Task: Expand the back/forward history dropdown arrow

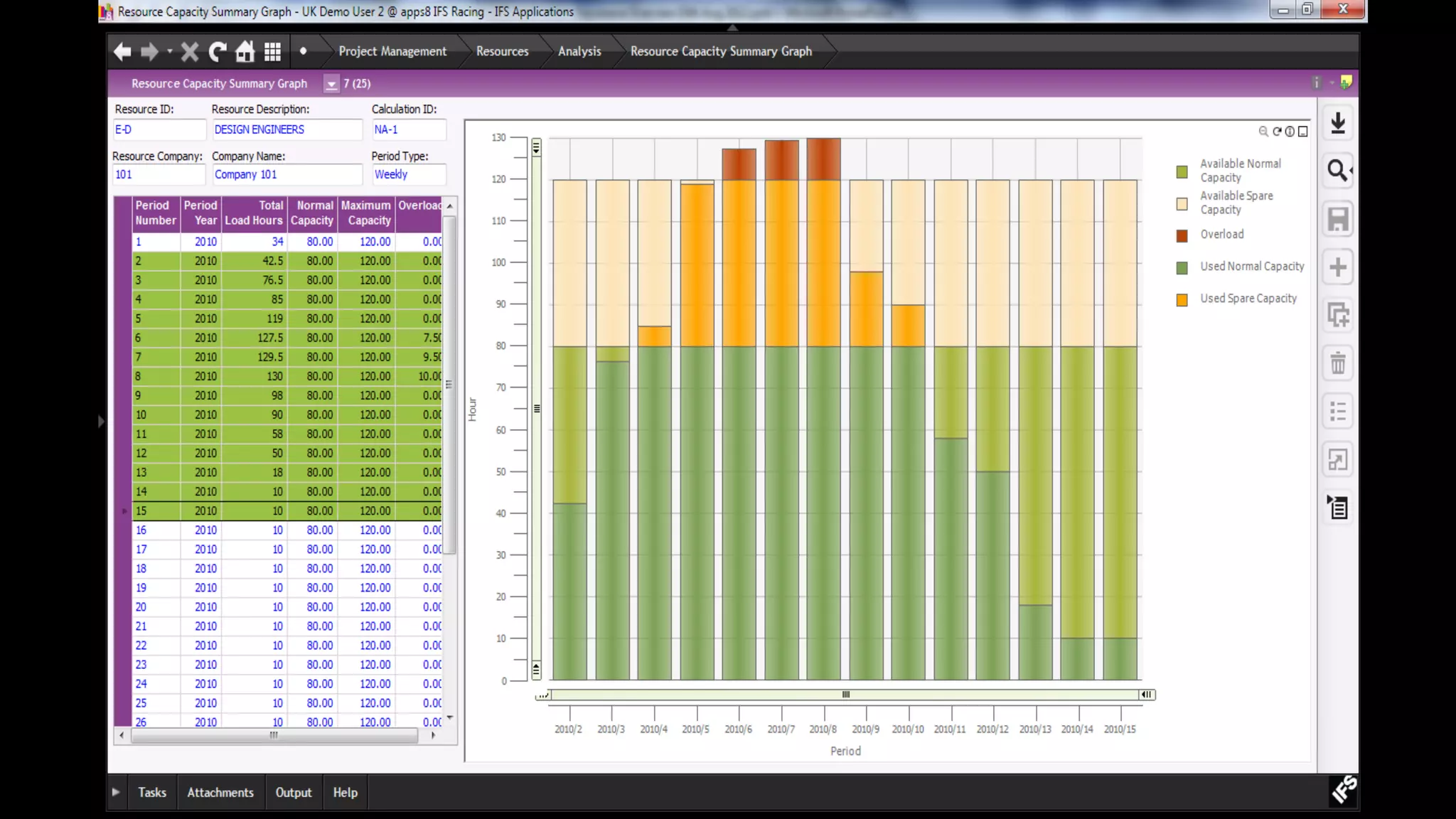Action: pos(169,51)
